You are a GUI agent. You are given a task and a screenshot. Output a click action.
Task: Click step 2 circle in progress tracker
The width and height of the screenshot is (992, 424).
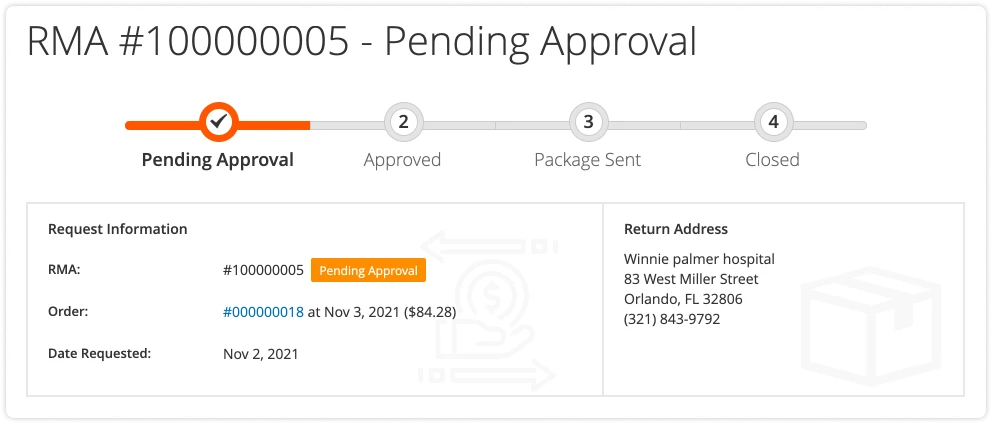pyautogui.click(x=403, y=123)
